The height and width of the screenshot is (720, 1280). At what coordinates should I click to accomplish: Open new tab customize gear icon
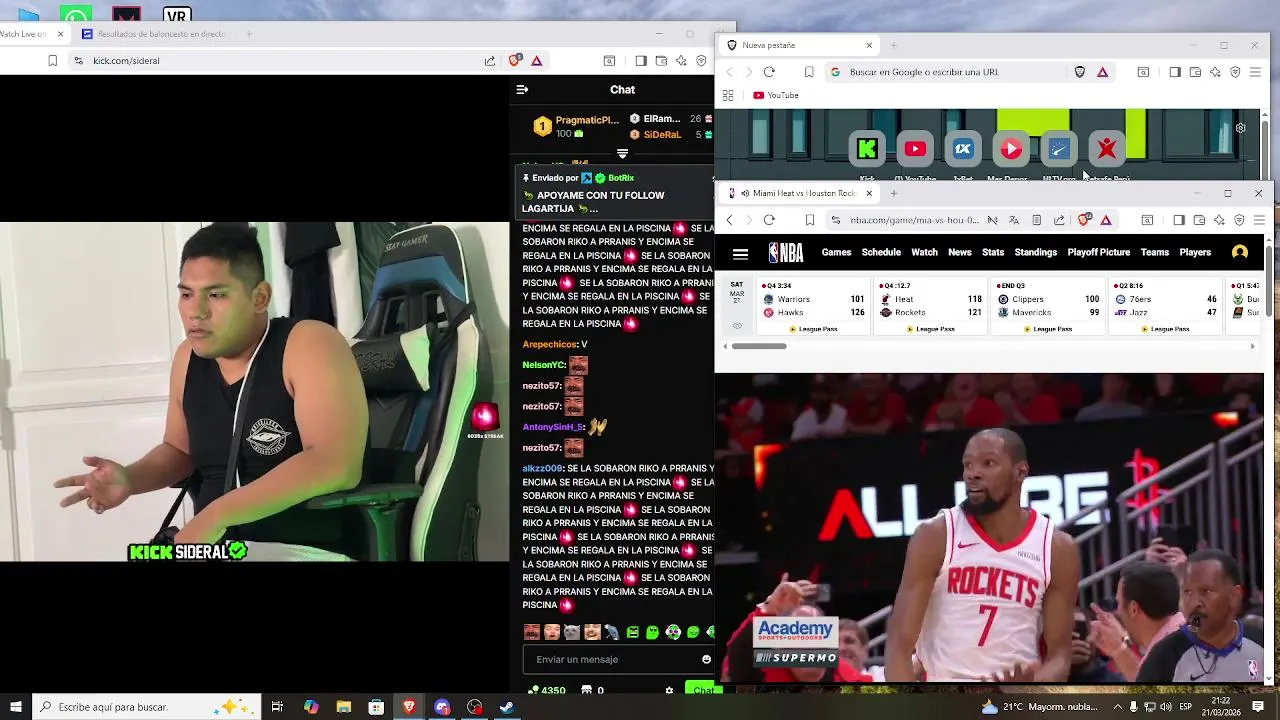[x=1241, y=128]
